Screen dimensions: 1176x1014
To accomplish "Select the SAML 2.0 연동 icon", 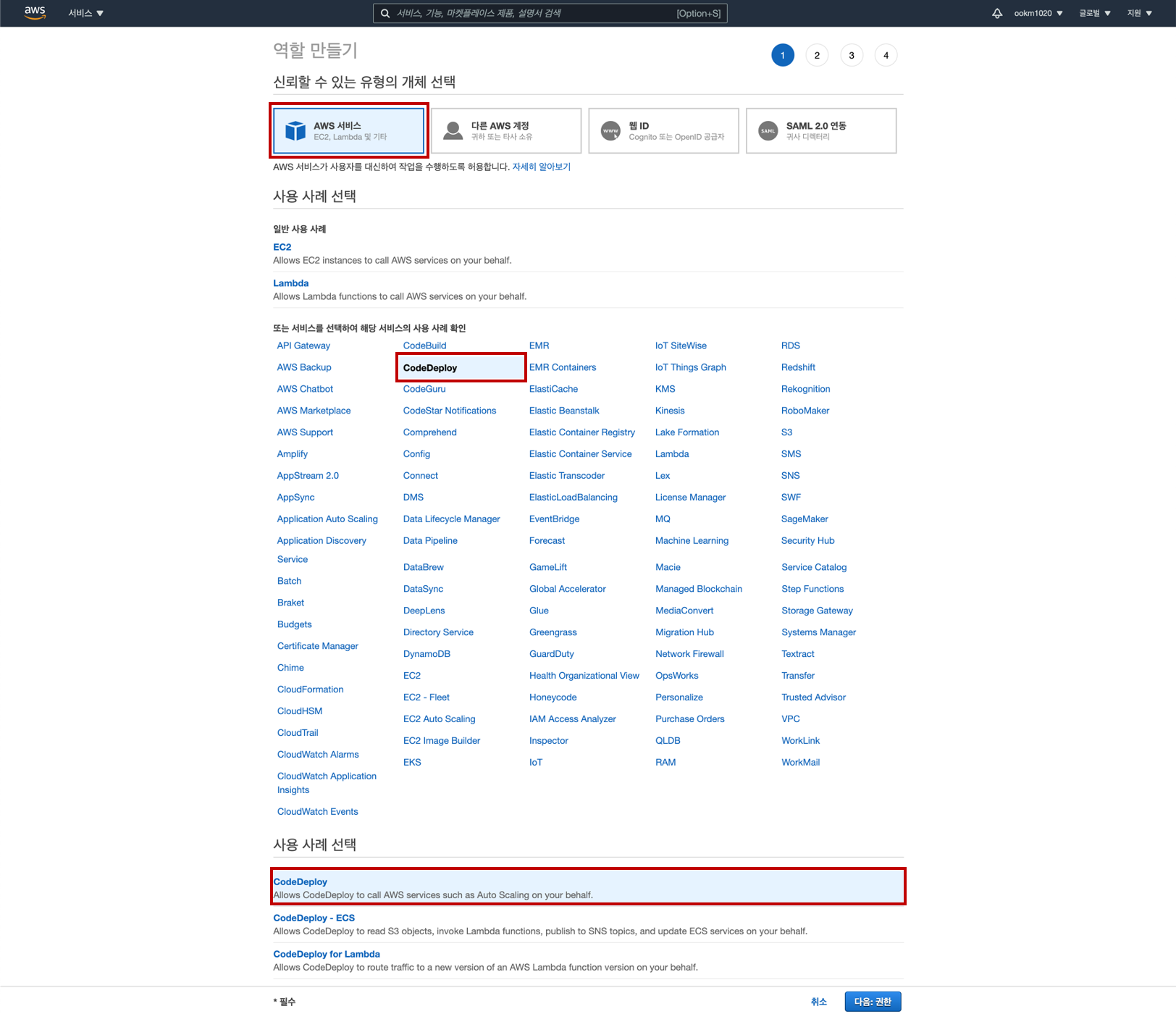I will (768, 131).
